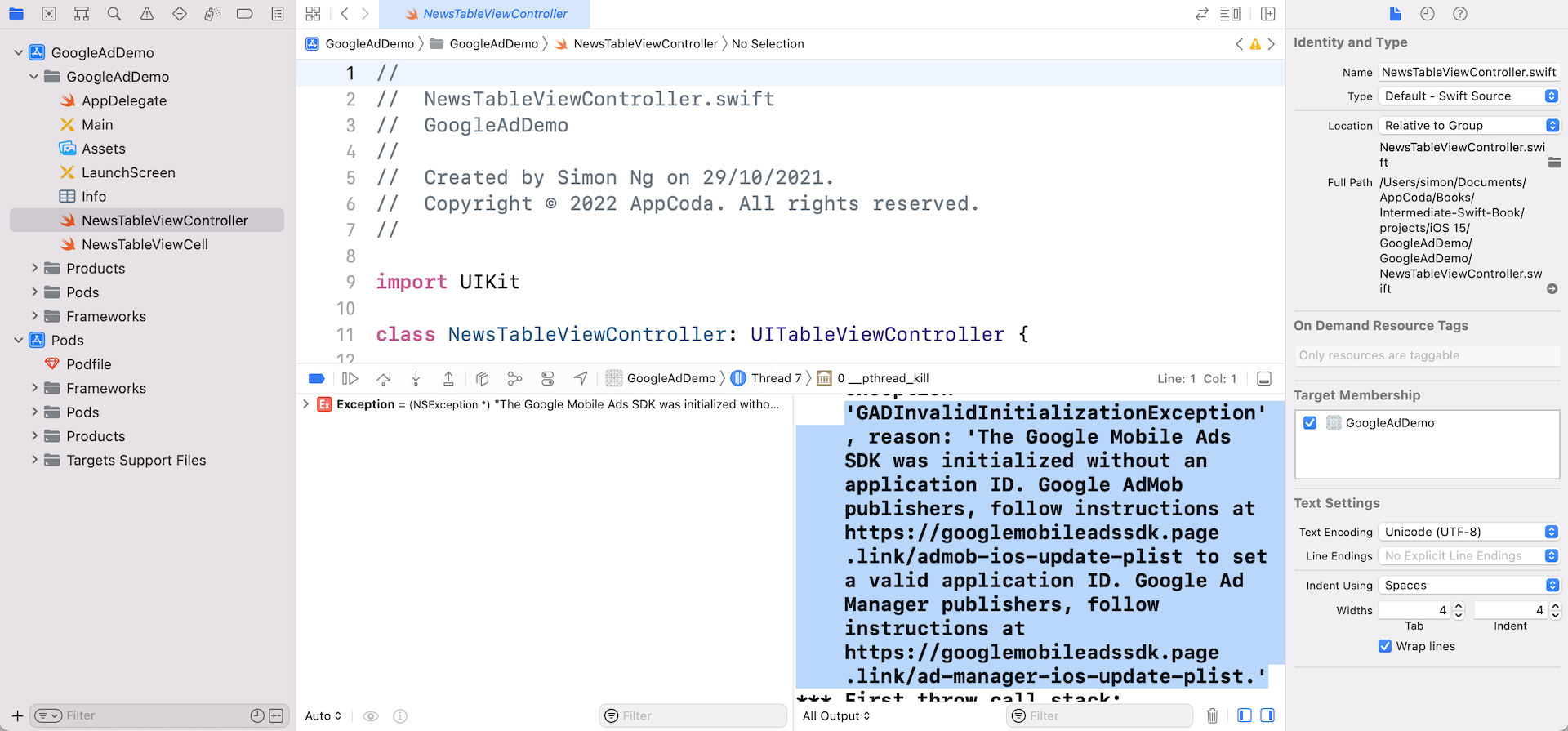
Task: Increase the Tab width stepper
Action: 1459,606
